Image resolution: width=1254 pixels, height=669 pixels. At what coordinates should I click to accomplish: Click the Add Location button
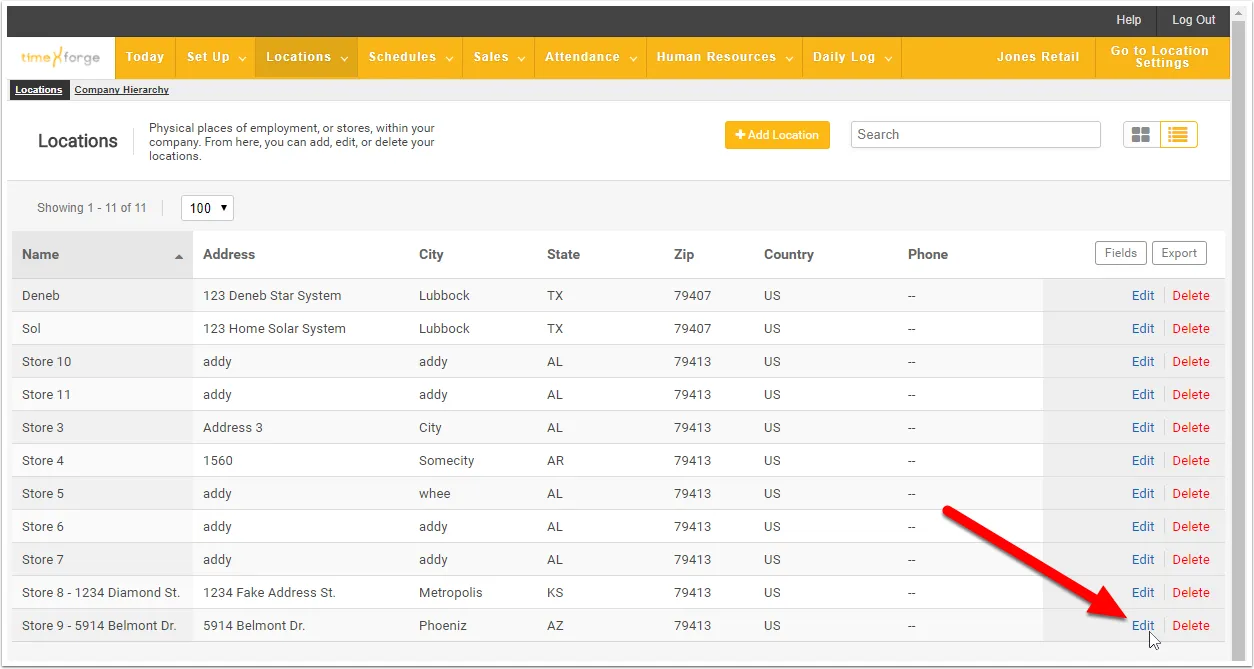coord(777,135)
